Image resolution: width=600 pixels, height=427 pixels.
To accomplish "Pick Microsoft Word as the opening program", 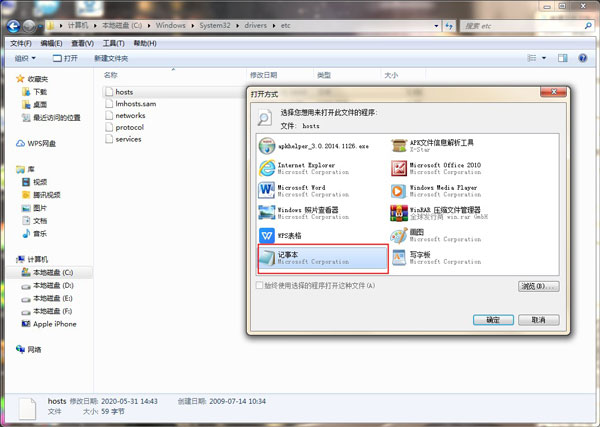I will pos(323,191).
